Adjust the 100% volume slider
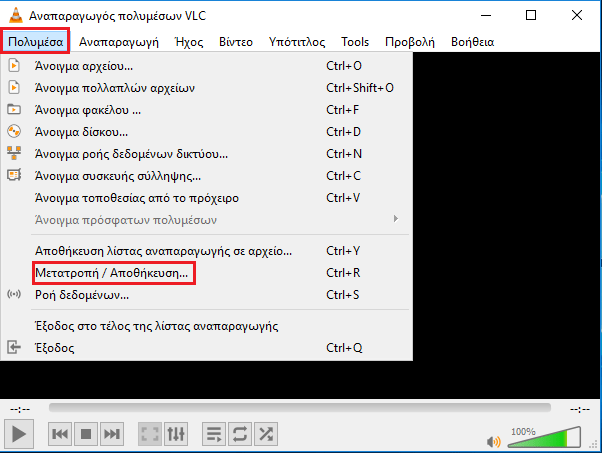 click(544, 437)
